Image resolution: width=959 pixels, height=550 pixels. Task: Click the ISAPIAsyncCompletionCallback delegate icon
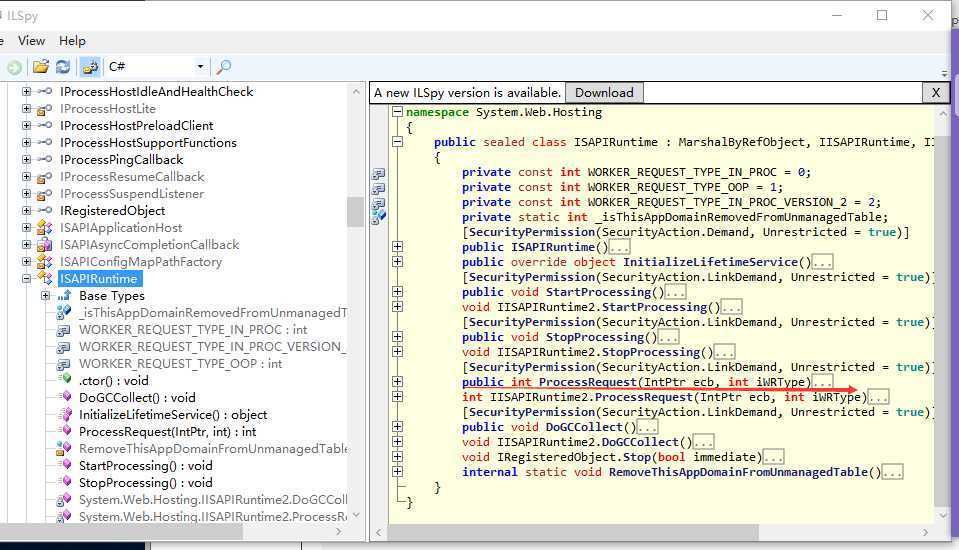[x=44, y=245]
